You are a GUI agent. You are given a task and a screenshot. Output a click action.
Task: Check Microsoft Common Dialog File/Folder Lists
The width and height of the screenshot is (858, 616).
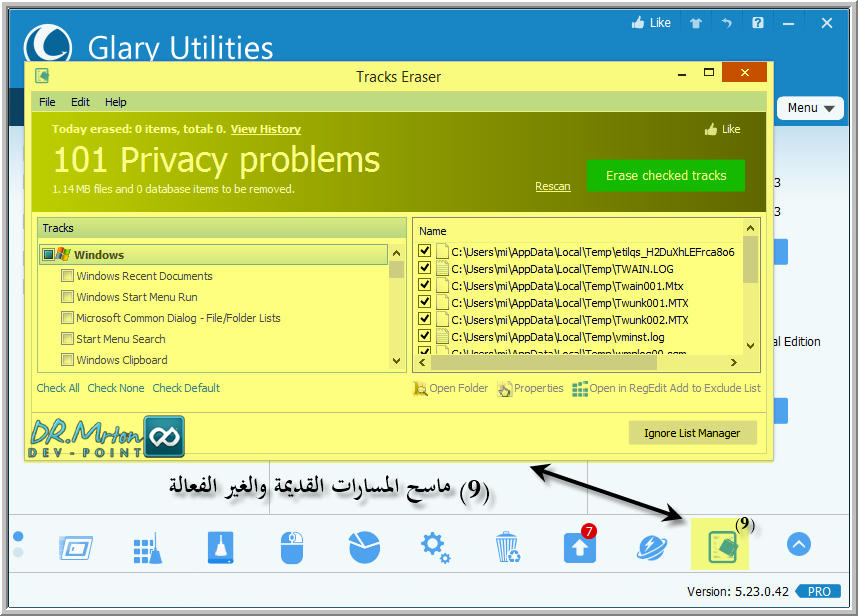(x=67, y=318)
